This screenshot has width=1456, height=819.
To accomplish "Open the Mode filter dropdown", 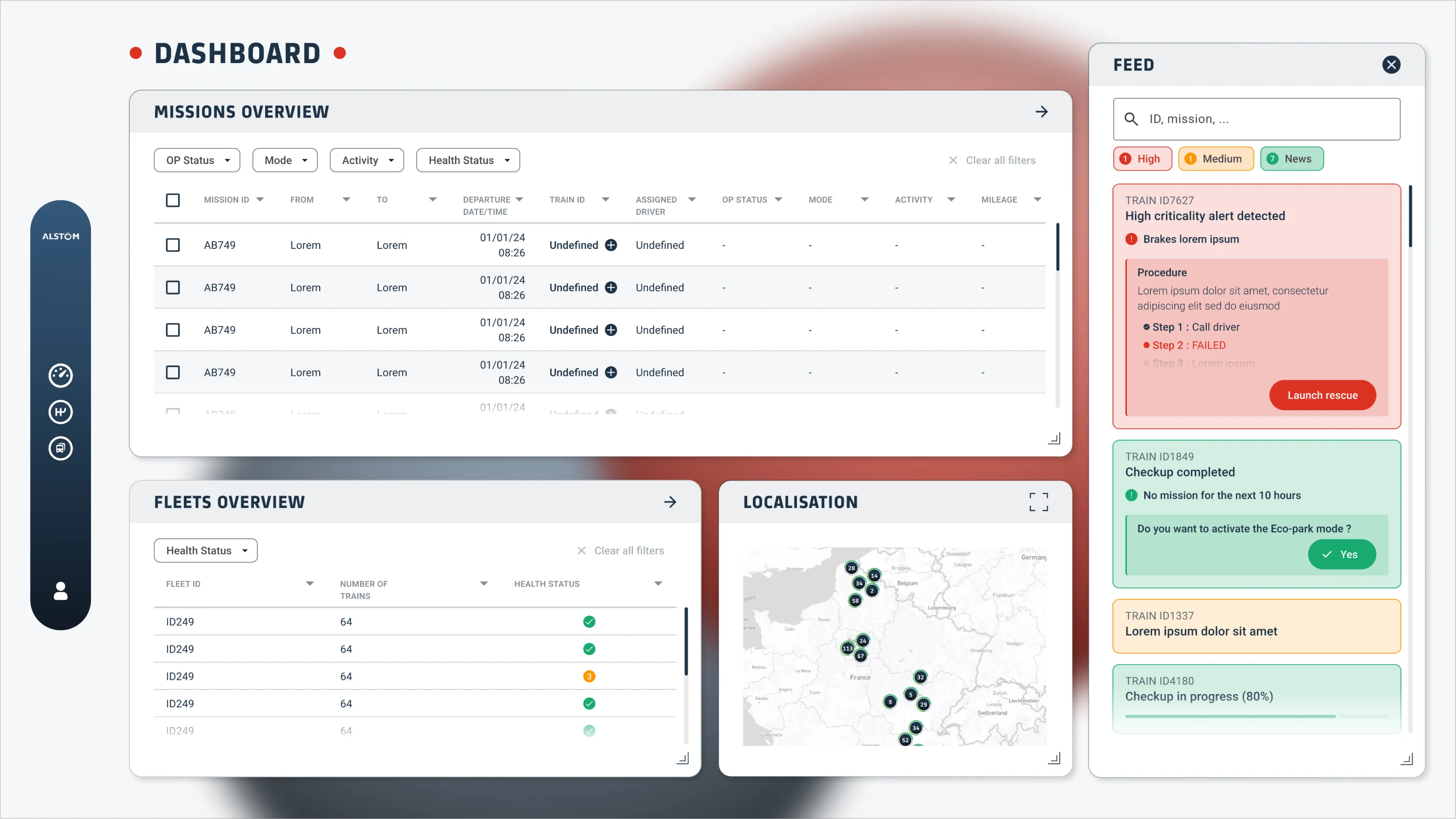I will point(285,161).
